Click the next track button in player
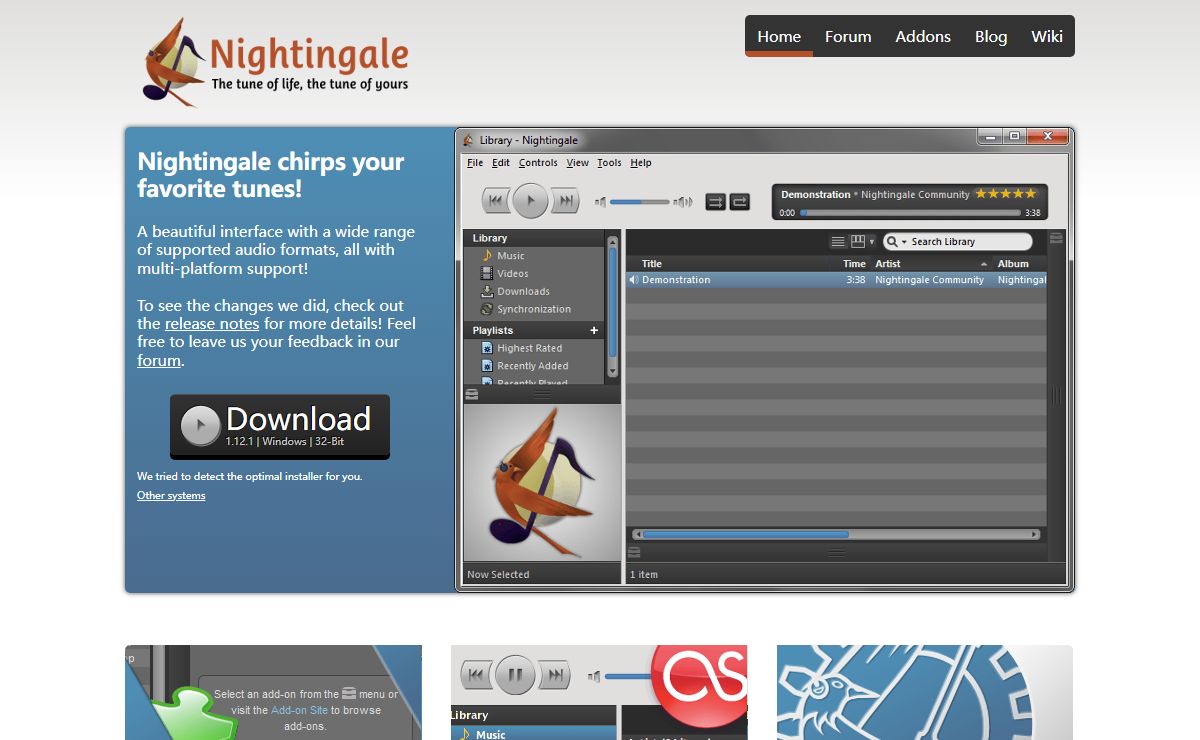 566,201
